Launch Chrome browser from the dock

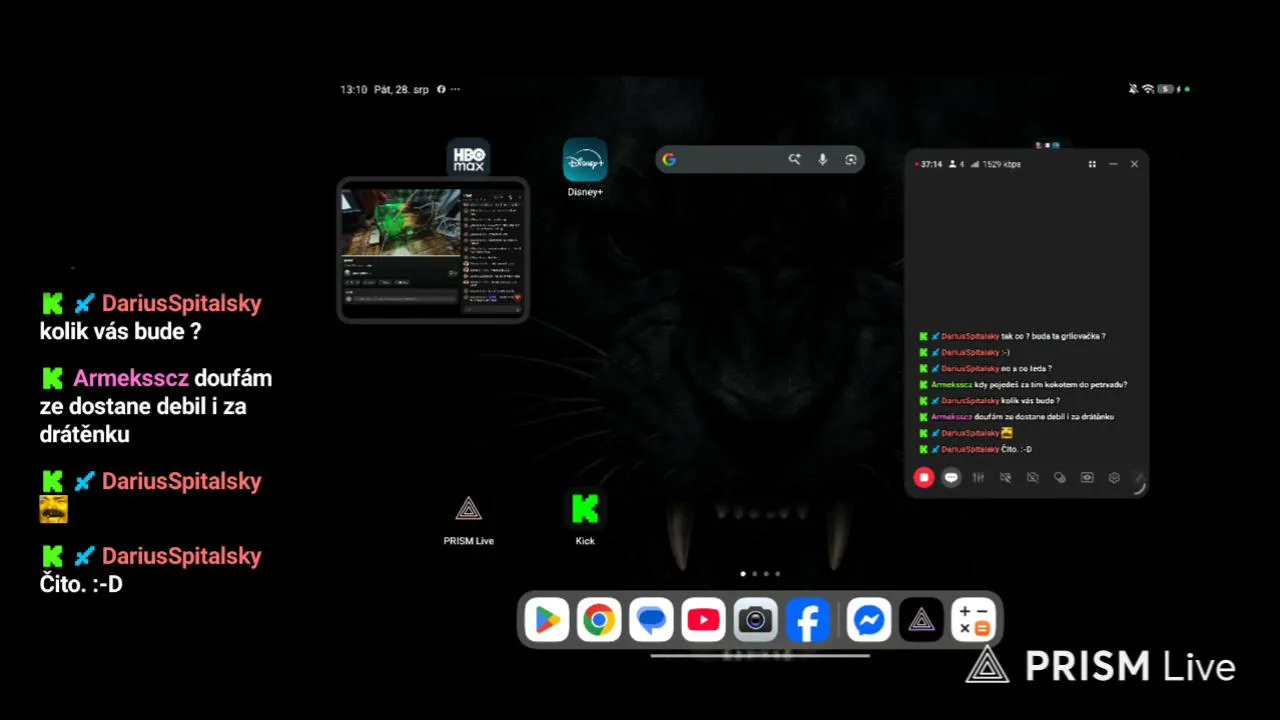click(599, 621)
